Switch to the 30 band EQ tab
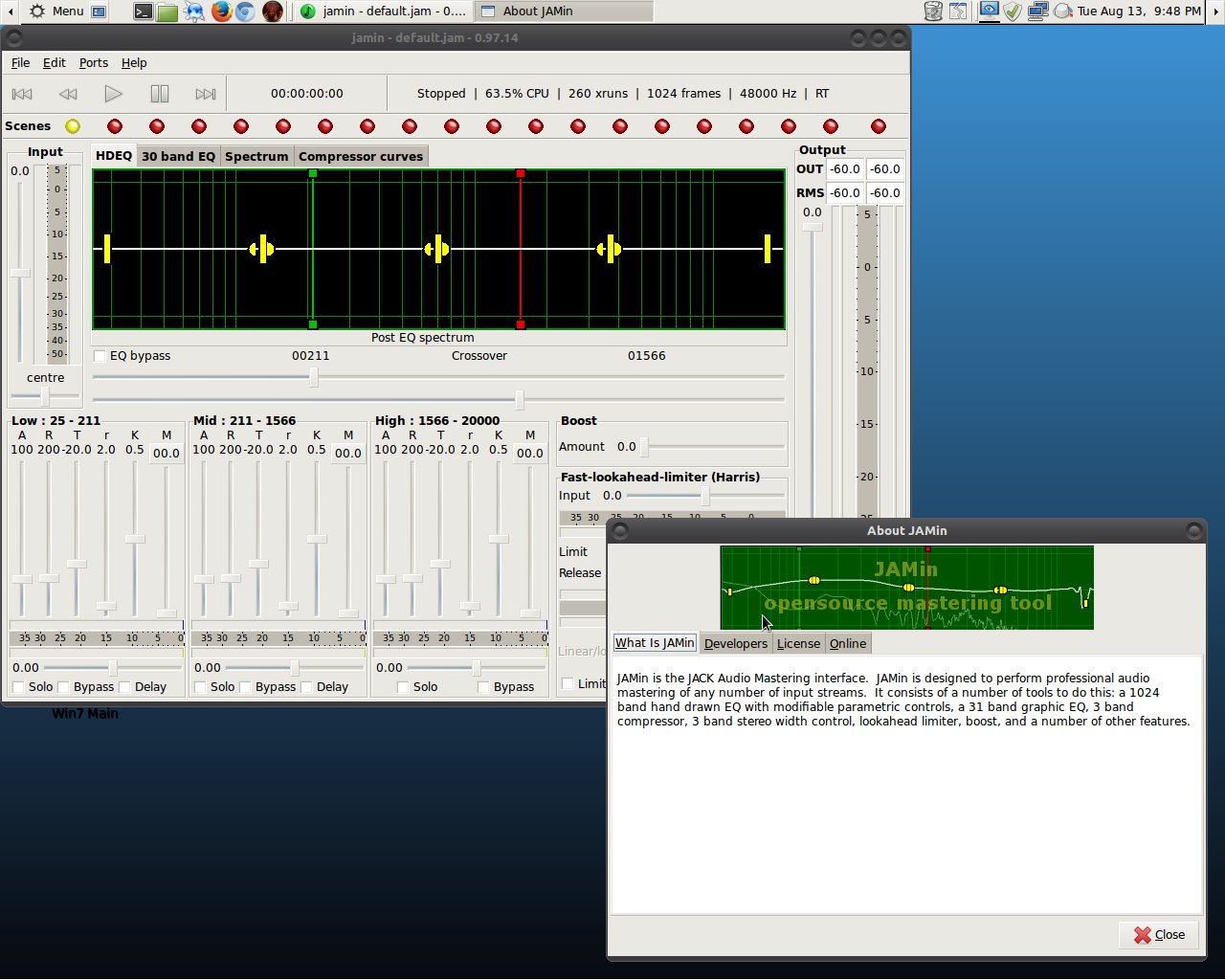The width and height of the screenshot is (1225, 980). pos(178,155)
